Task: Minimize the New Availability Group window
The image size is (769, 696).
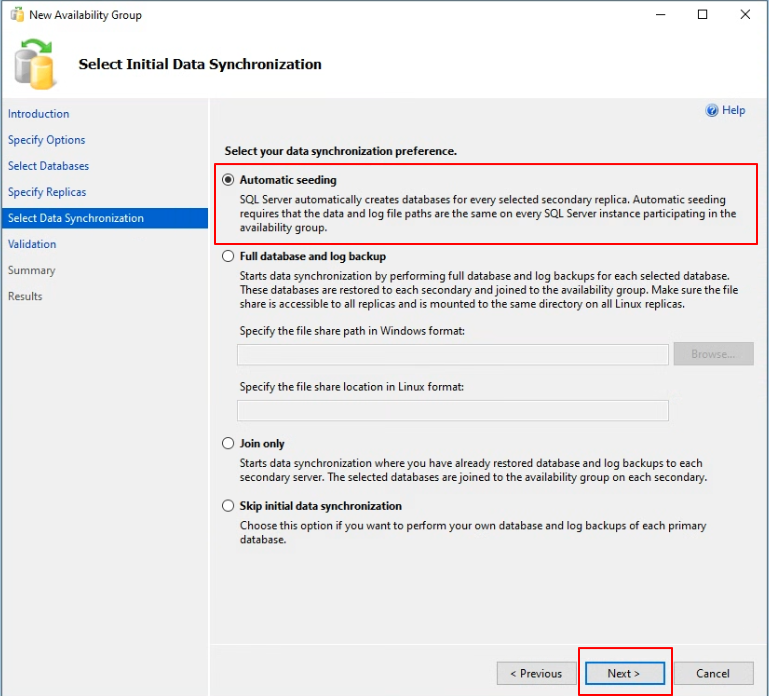Action: tap(661, 15)
